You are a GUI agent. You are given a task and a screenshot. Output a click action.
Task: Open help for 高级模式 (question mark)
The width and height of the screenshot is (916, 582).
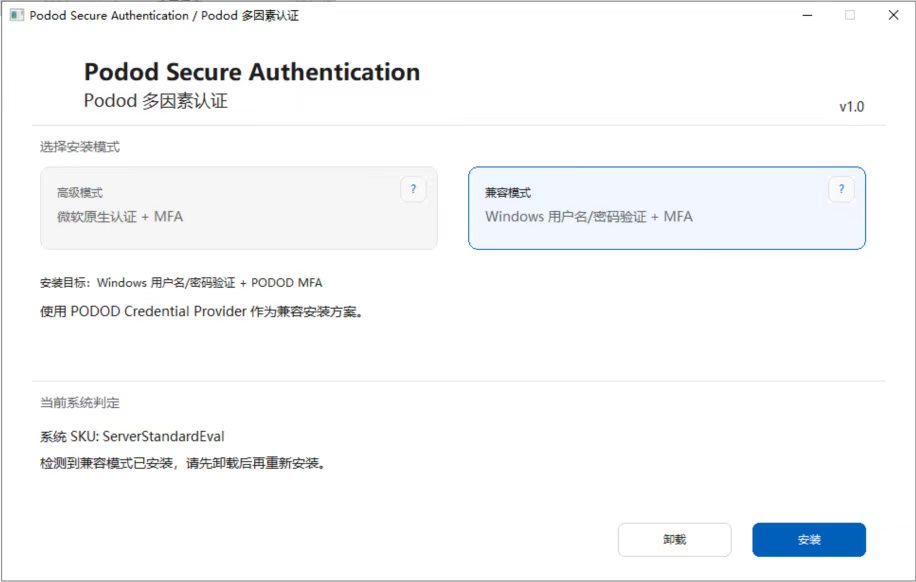[x=413, y=190]
